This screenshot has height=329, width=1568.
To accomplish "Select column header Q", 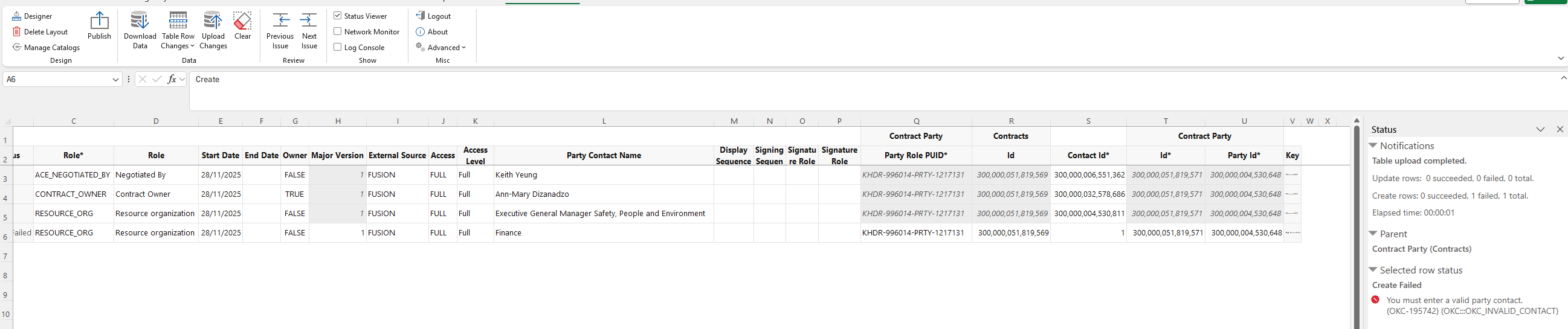I will click(917, 121).
